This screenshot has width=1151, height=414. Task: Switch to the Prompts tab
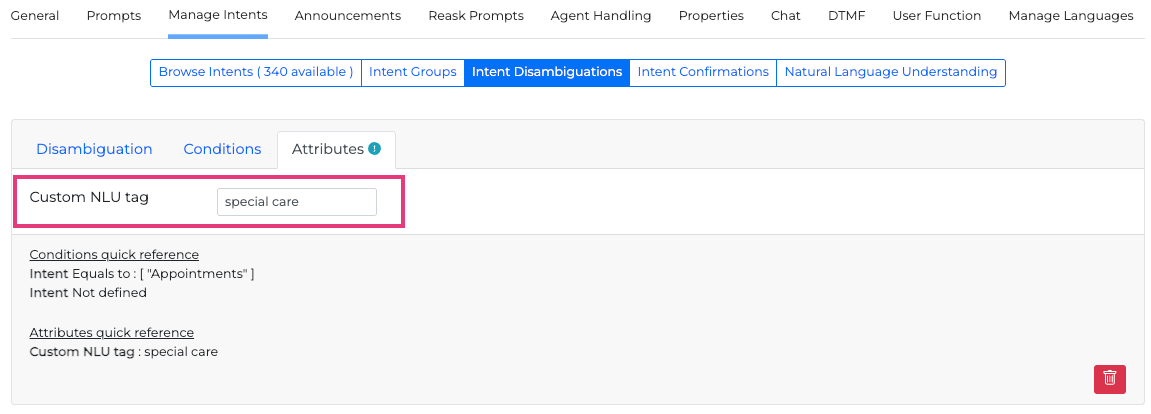coord(114,16)
